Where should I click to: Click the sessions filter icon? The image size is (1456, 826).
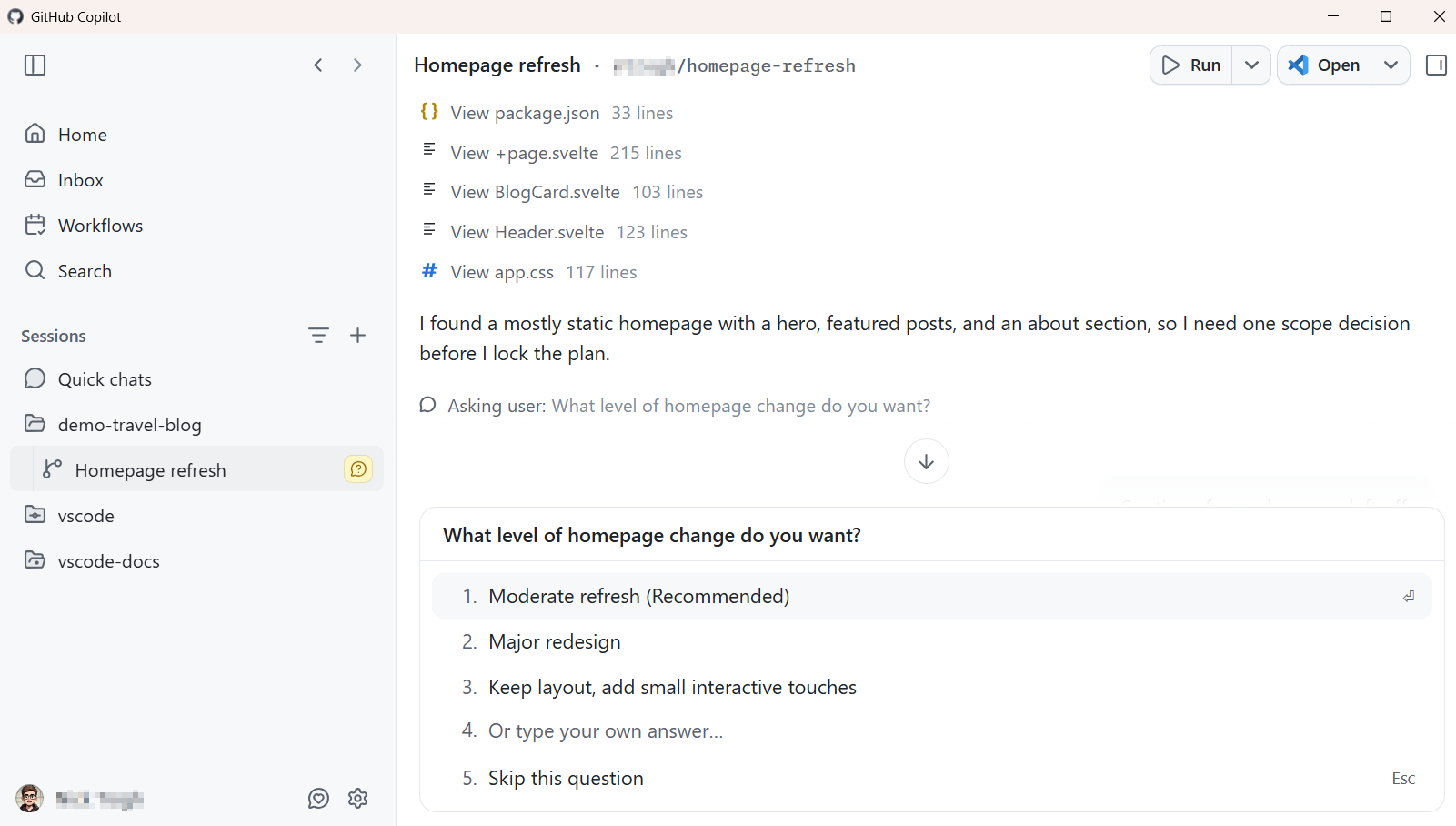click(x=318, y=336)
